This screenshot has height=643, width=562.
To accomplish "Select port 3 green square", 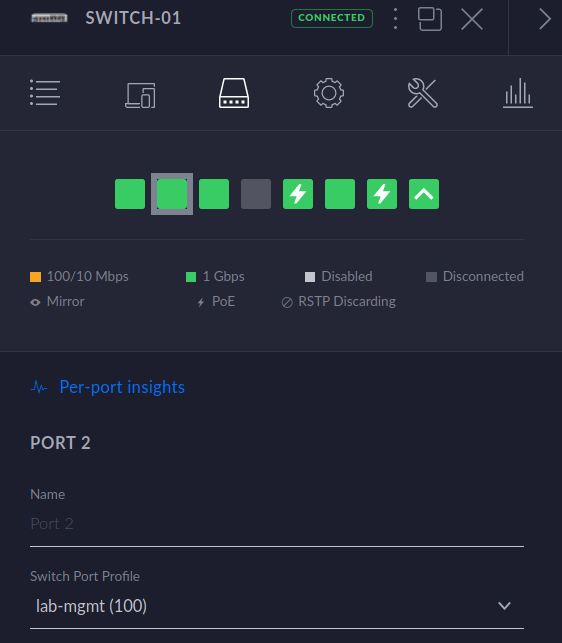I will (214, 194).
